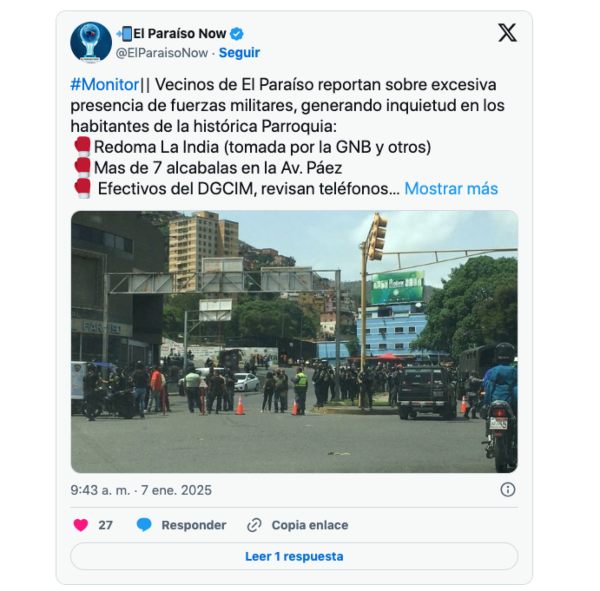This screenshot has width=600, height=591.
Task: Click the blue verified badge icon
Action: pos(236,34)
